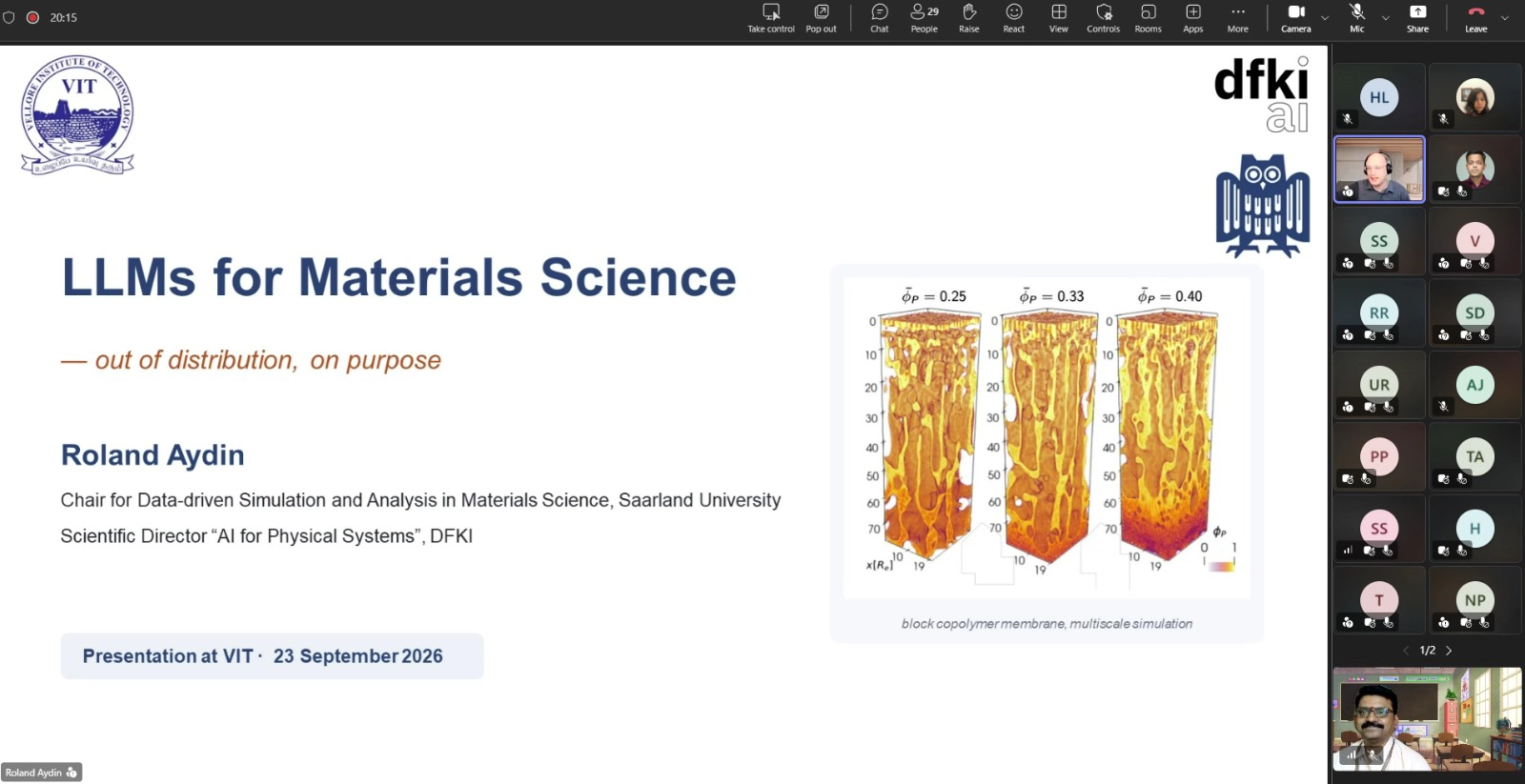Expand the microphone options arrow
The image size is (1525, 784).
click(x=1386, y=18)
